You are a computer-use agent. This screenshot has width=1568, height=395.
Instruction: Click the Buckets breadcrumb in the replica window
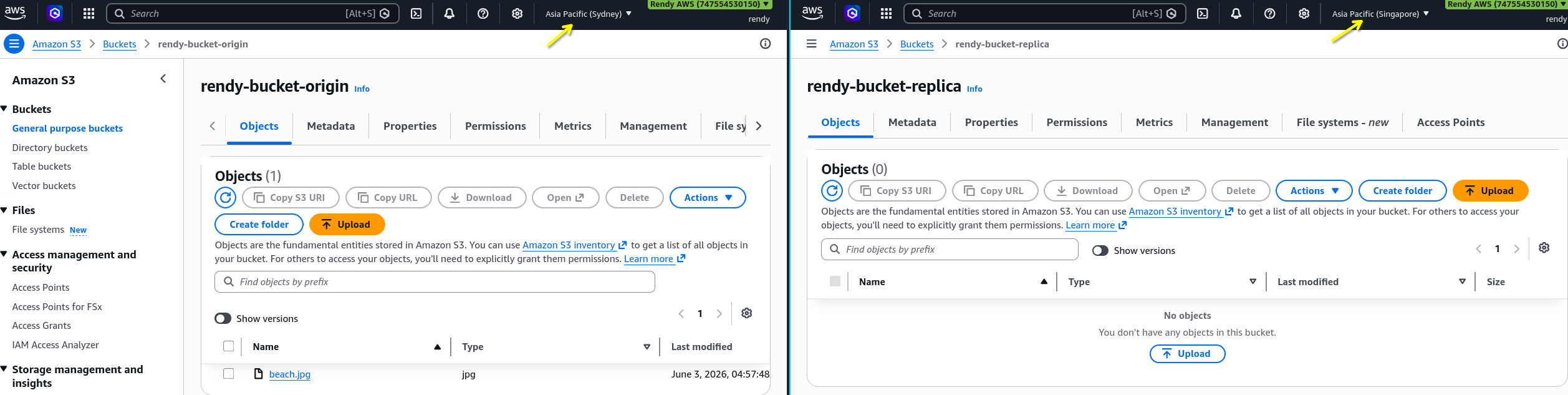(x=916, y=44)
